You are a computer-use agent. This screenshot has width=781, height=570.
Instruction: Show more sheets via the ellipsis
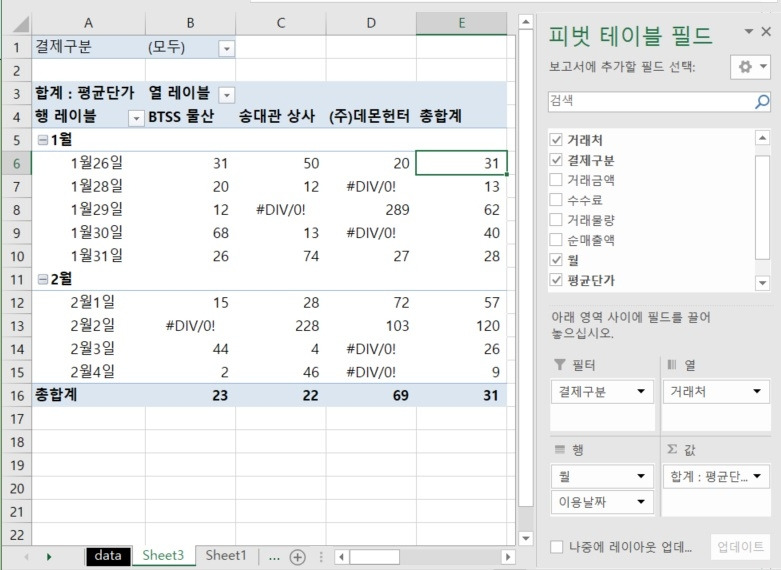pos(274,557)
